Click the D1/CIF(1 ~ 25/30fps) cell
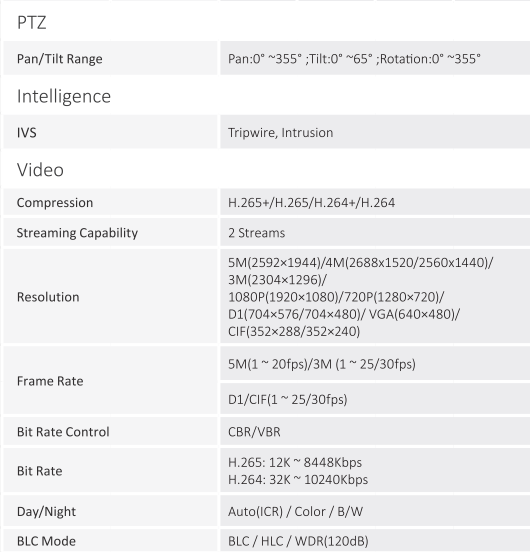 coord(375,399)
